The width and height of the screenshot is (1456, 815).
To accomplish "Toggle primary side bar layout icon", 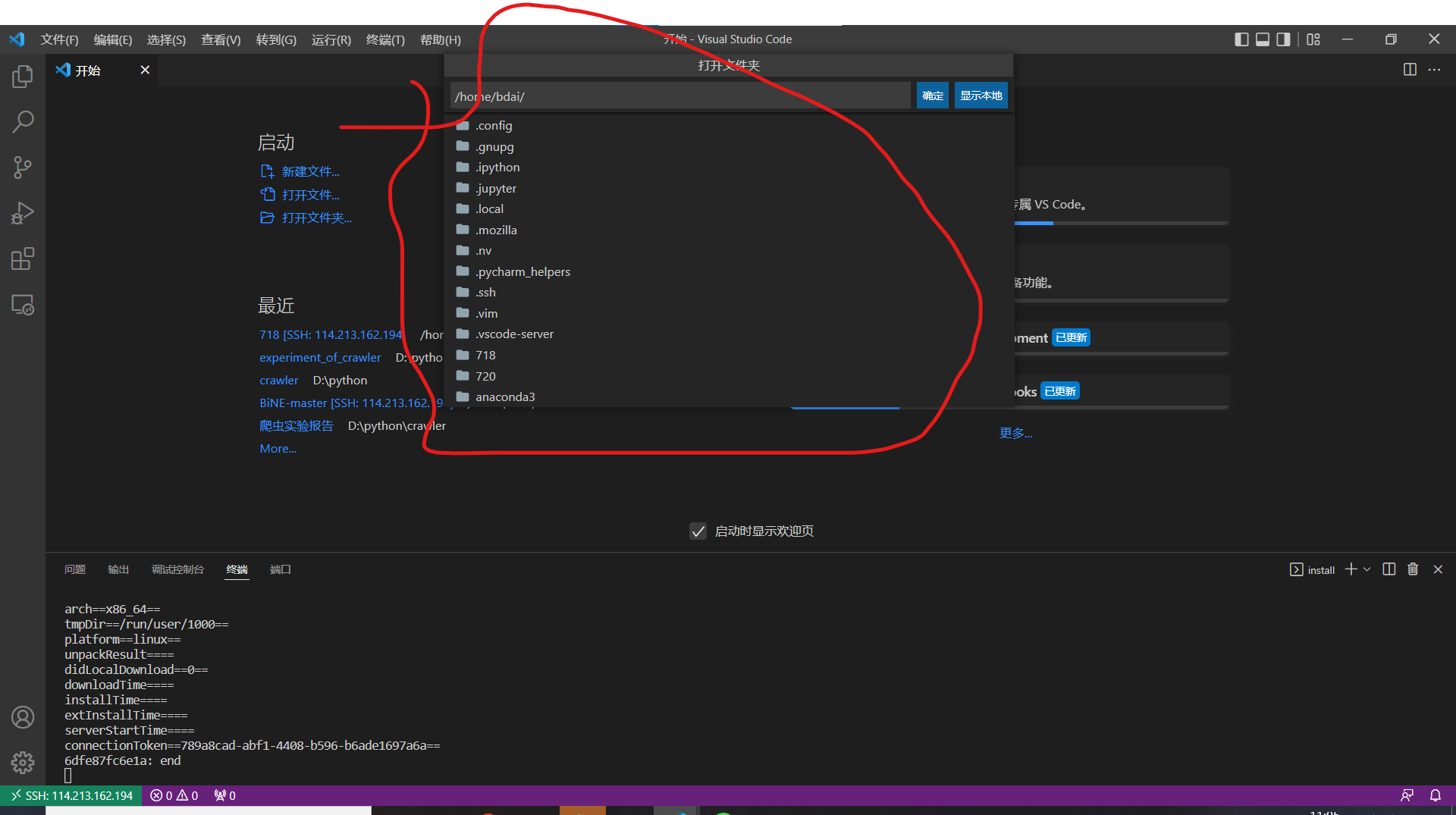I will pos(1241,39).
